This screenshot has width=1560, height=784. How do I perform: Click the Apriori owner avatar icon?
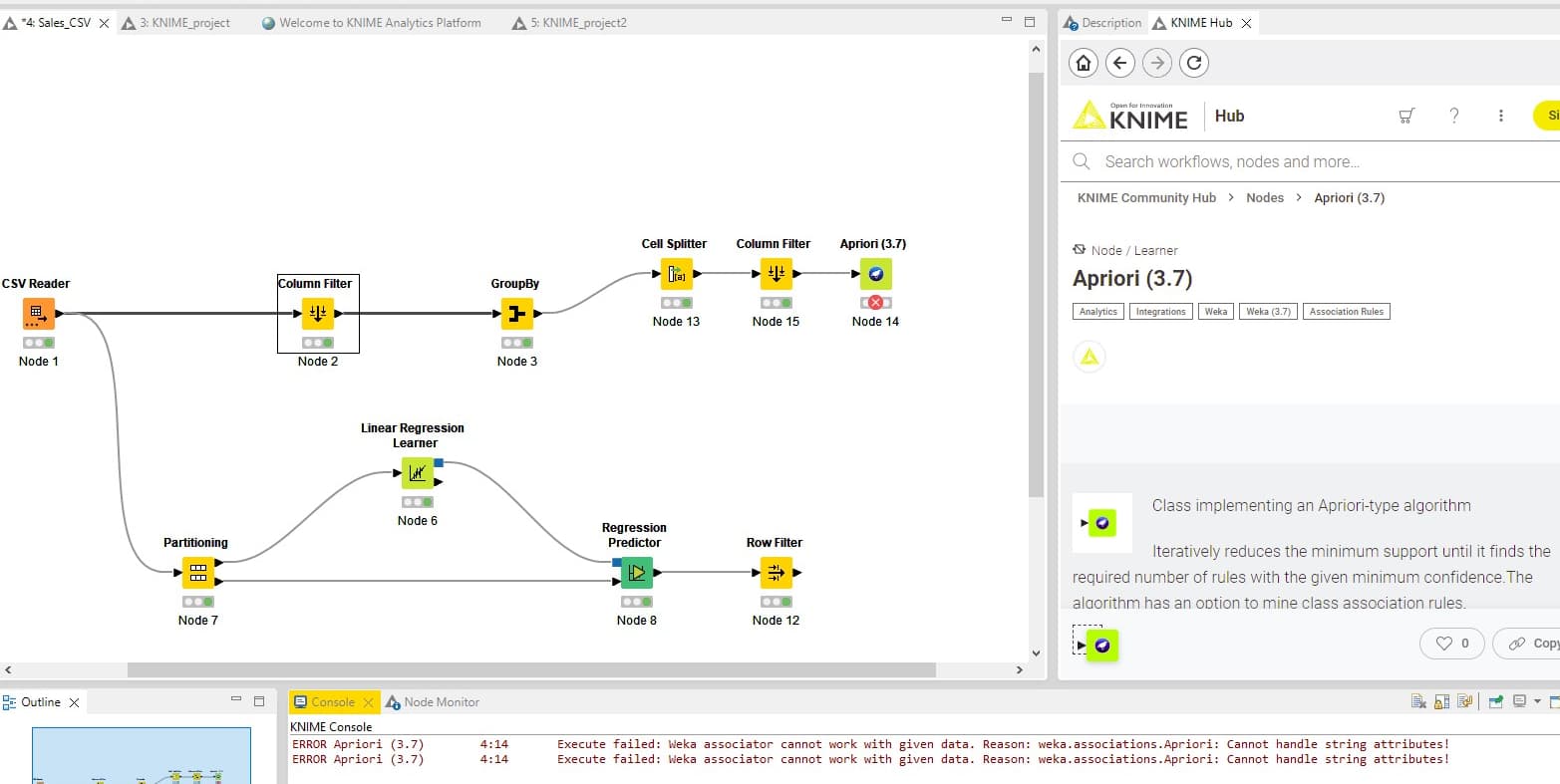(1090, 357)
